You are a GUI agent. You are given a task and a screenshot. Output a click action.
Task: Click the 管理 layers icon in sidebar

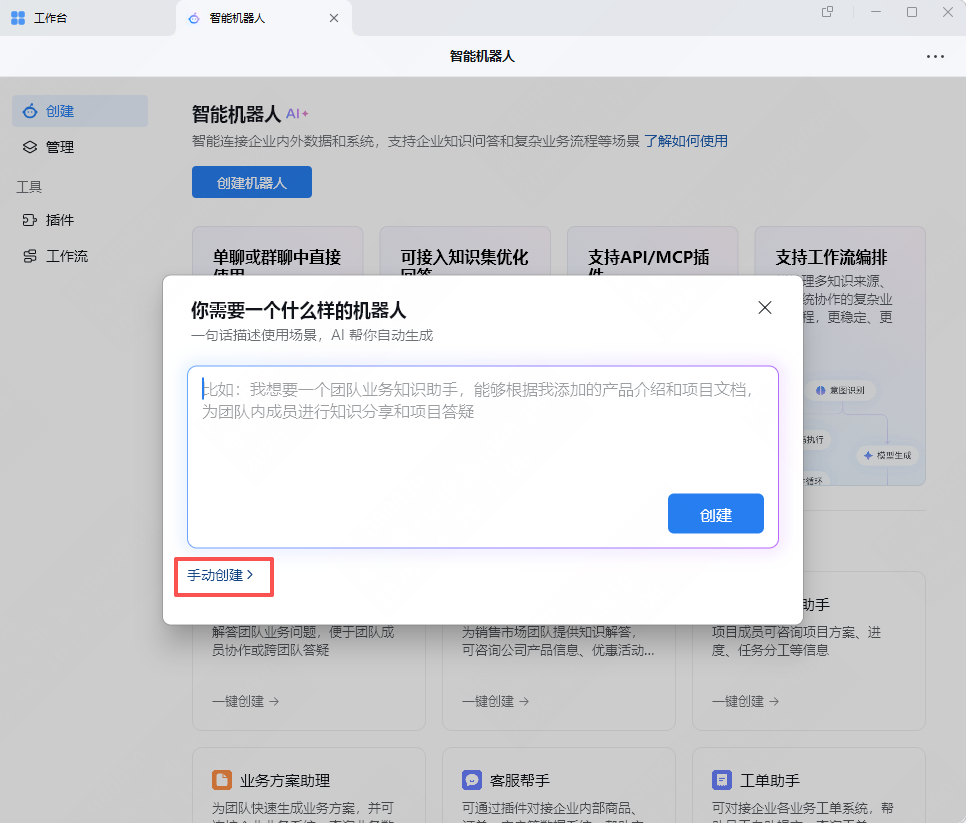(30, 147)
